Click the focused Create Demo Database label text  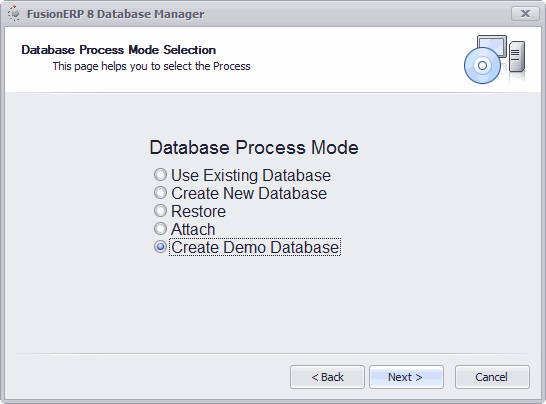(x=255, y=247)
